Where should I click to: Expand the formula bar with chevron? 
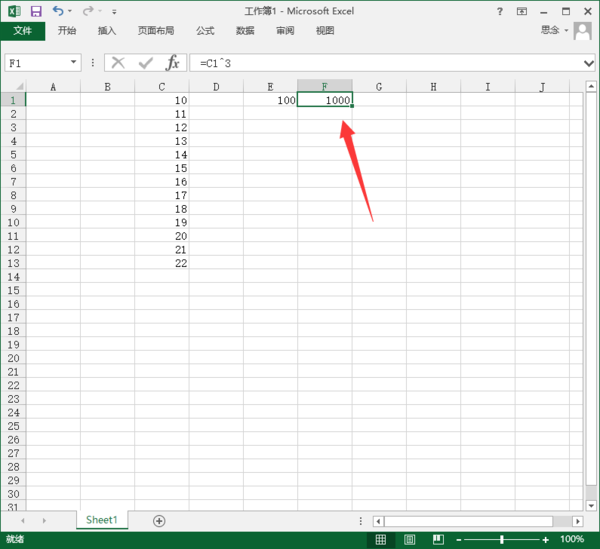pos(588,63)
